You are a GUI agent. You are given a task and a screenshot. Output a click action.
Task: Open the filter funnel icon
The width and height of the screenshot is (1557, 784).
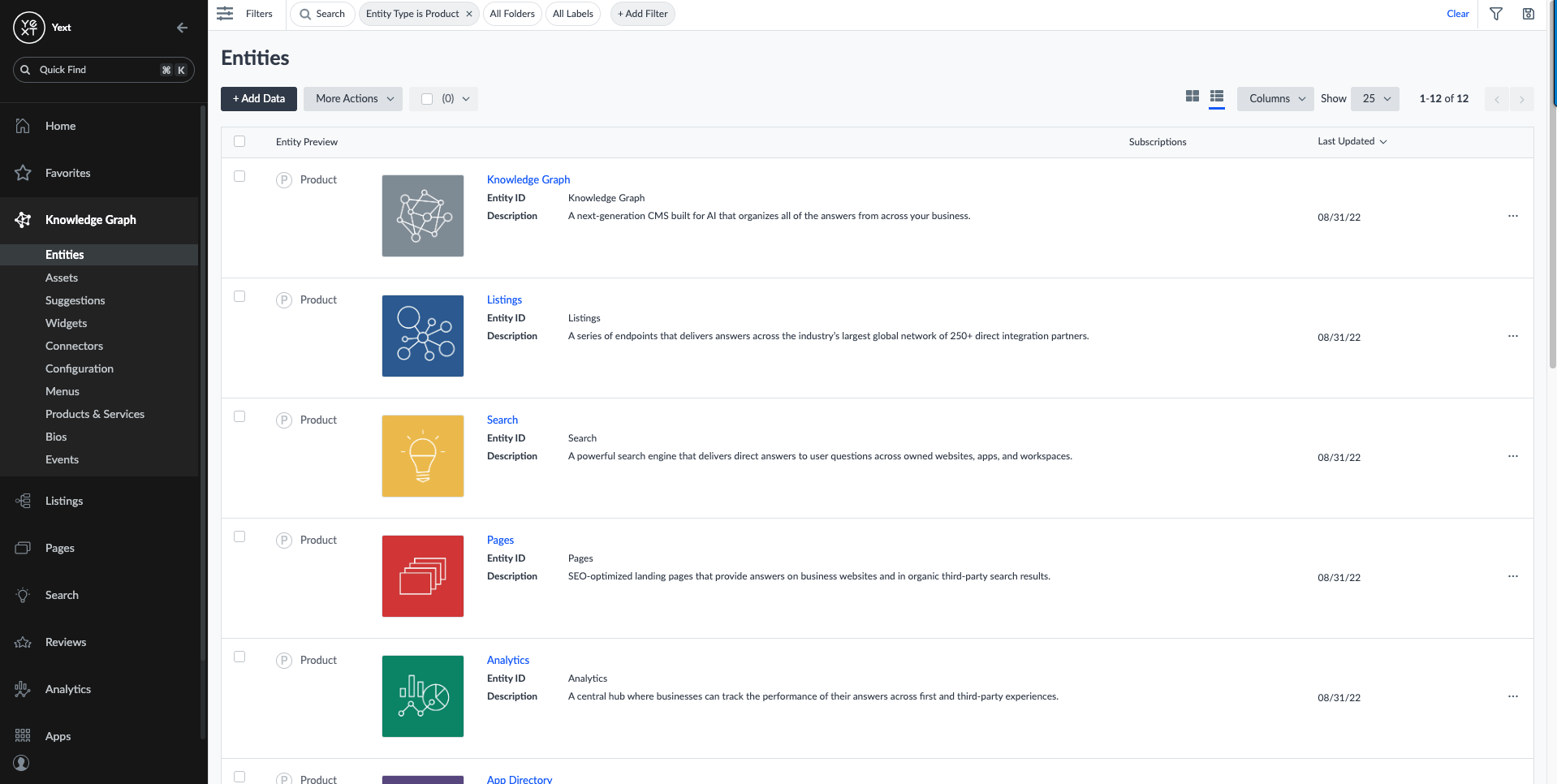click(x=1495, y=14)
